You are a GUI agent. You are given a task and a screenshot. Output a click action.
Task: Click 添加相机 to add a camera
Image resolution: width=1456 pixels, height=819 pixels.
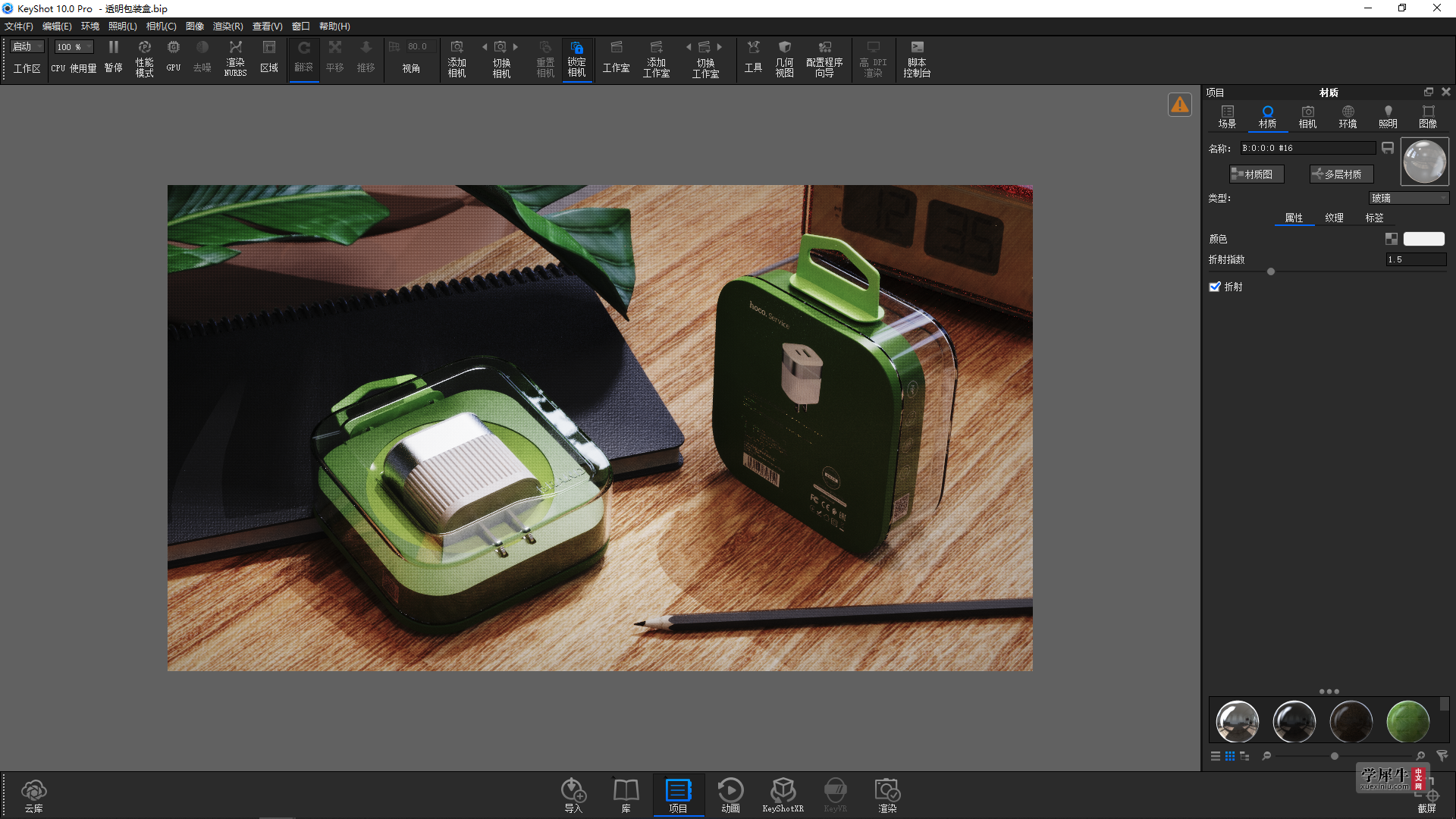pos(457,58)
